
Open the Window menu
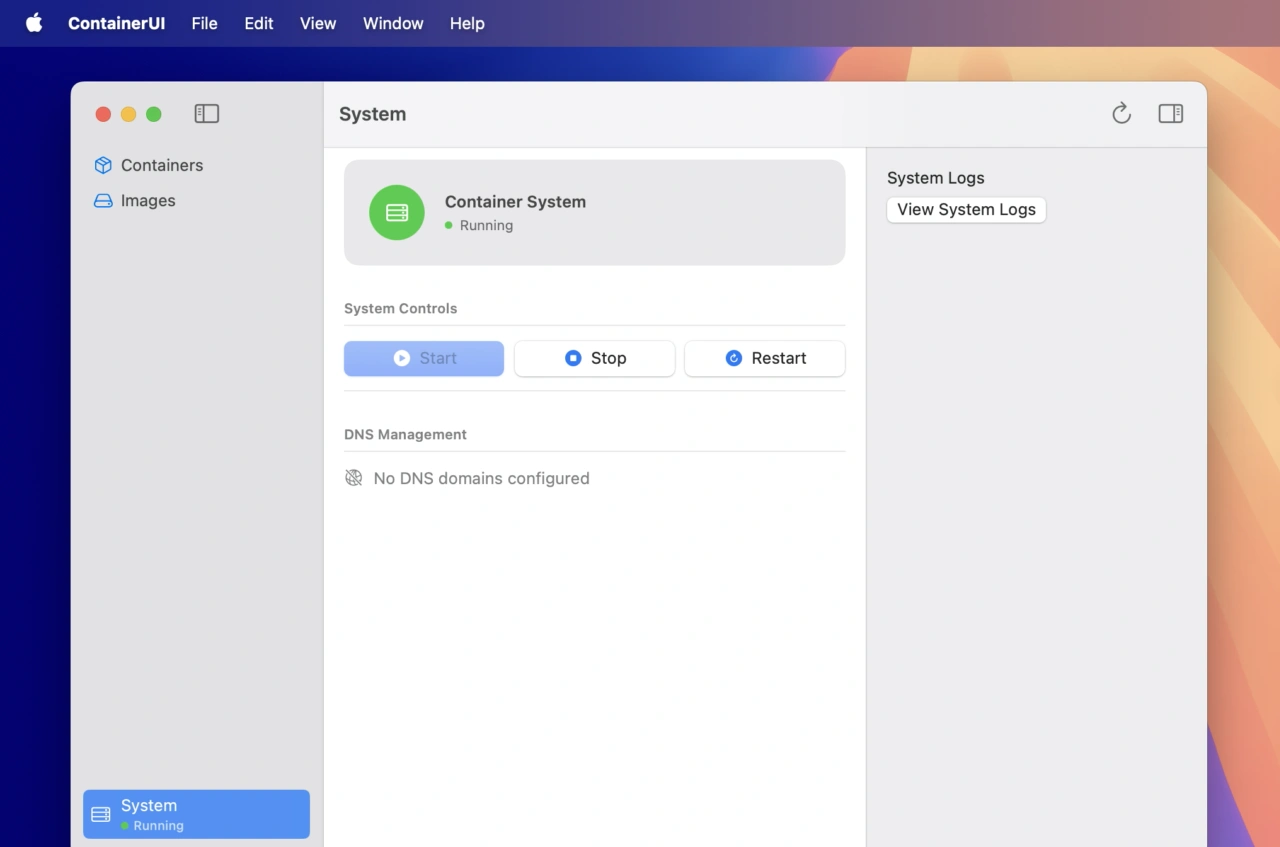(393, 23)
